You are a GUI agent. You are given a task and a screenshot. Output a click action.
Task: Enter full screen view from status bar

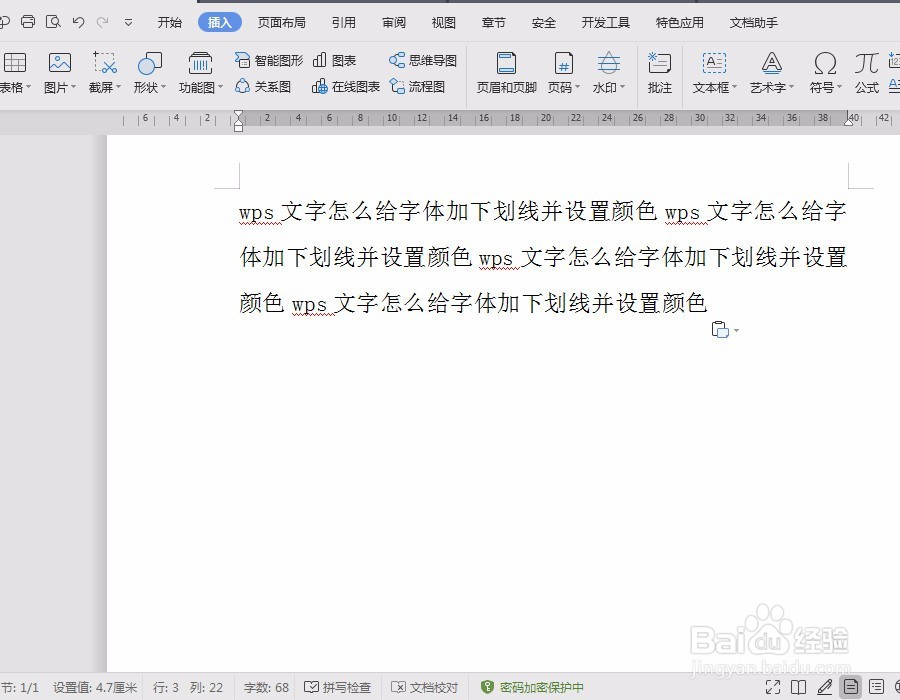(x=773, y=687)
